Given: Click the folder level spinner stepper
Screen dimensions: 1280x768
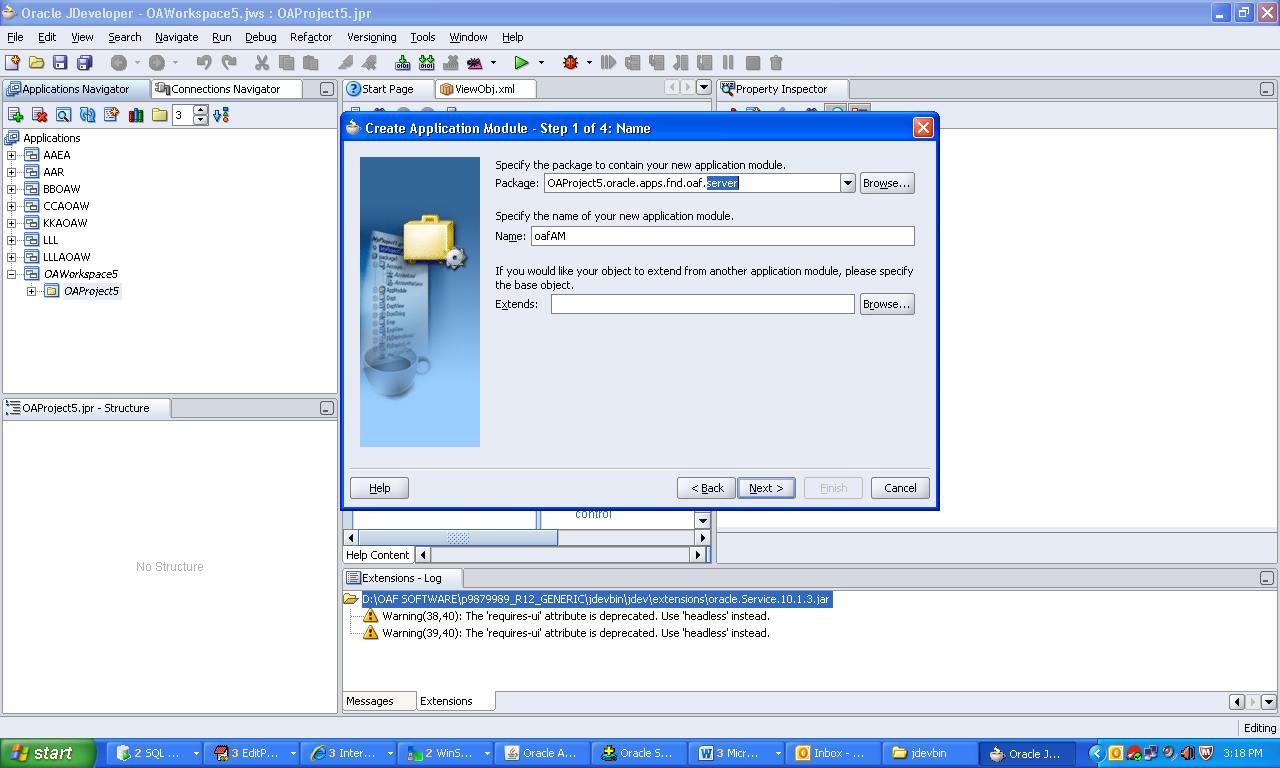Looking at the screenshot, I should click(x=201, y=115).
